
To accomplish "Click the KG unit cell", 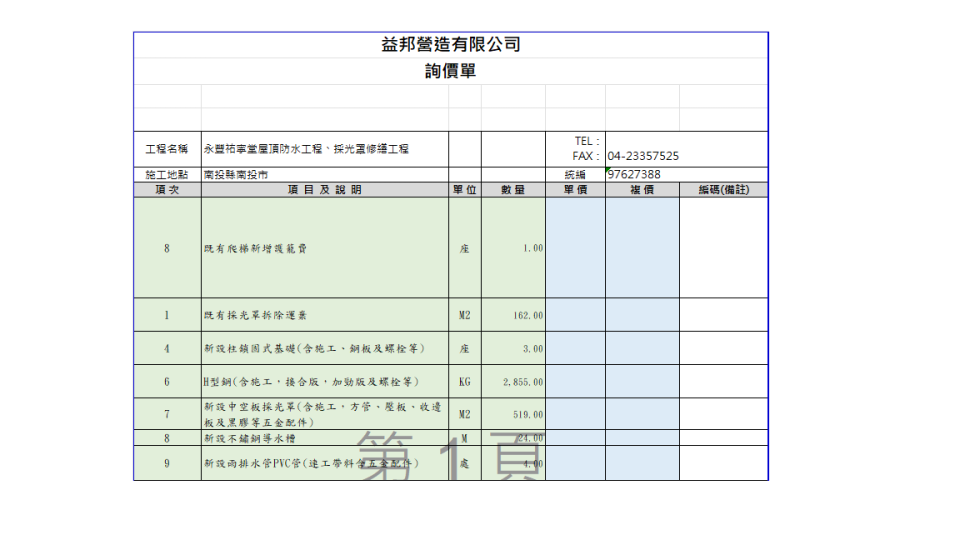I will [x=465, y=381].
